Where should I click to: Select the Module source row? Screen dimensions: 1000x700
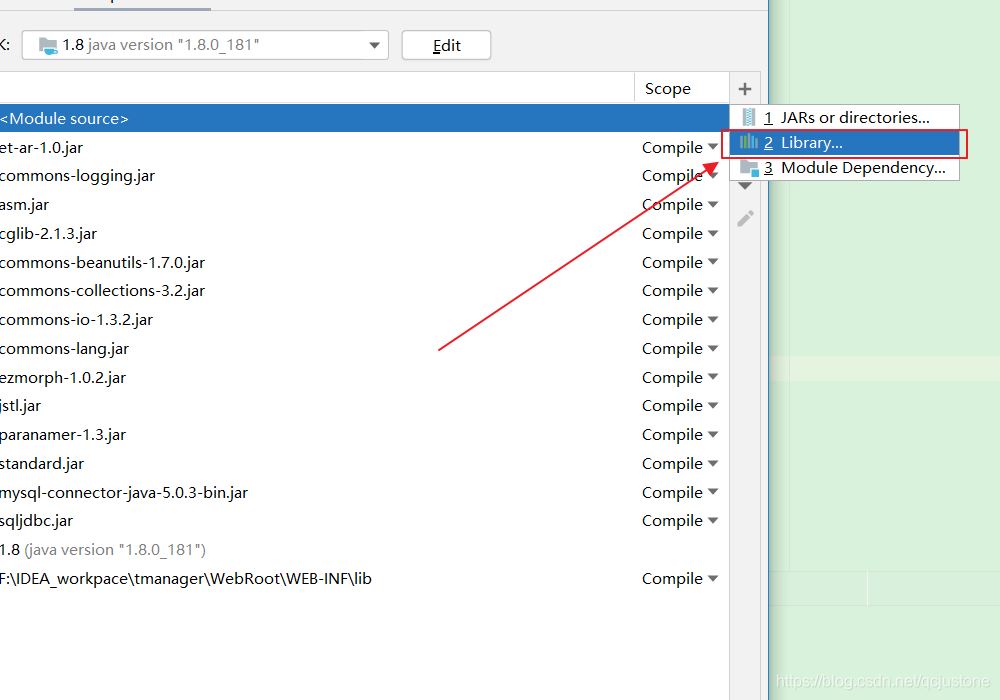click(300, 119)
